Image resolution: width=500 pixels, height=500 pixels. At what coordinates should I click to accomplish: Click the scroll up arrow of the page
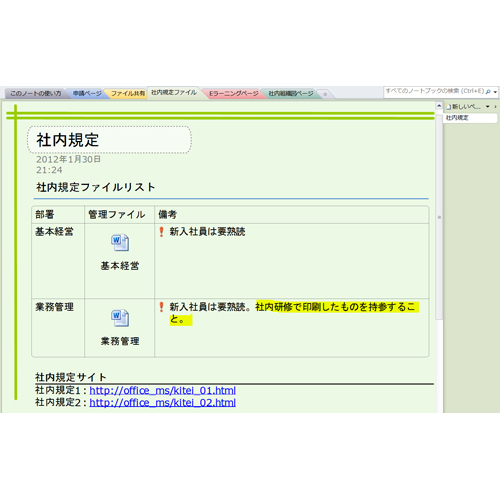tap(439, 106)
